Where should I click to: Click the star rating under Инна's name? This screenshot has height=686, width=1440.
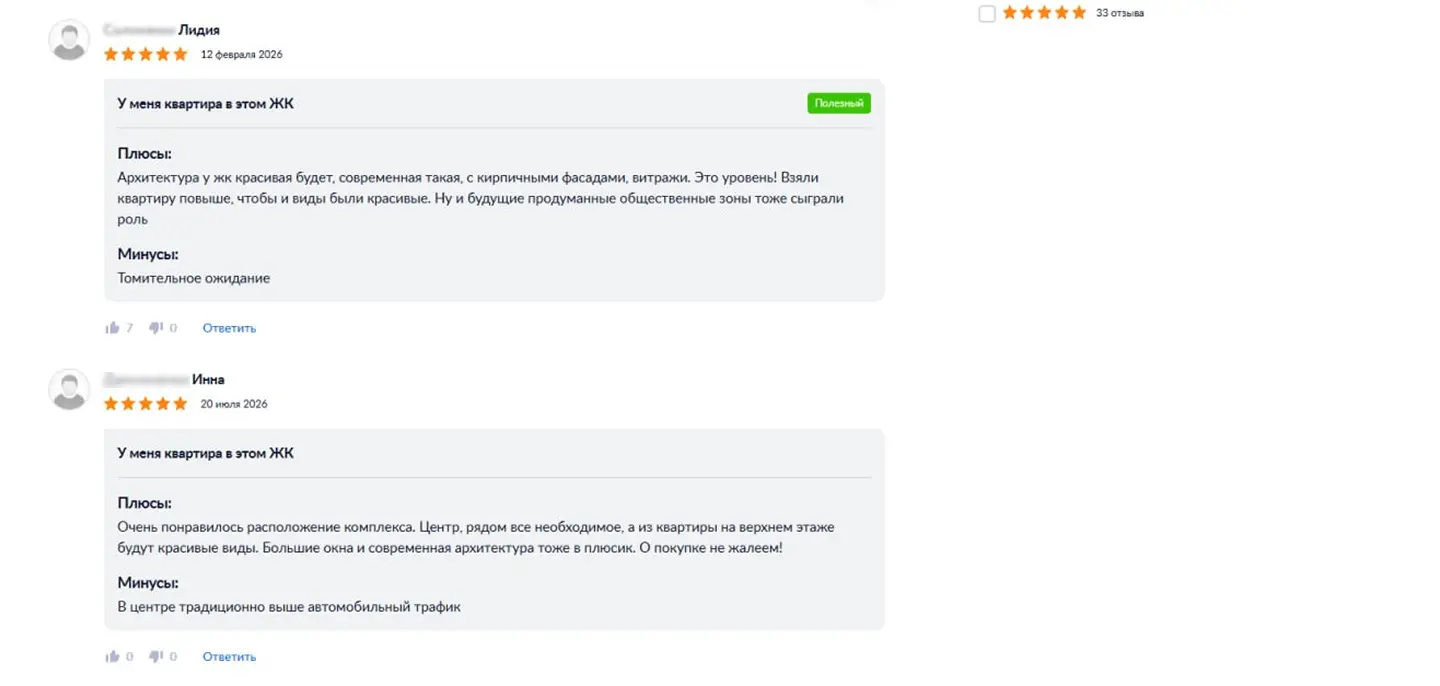pos(146,404)
